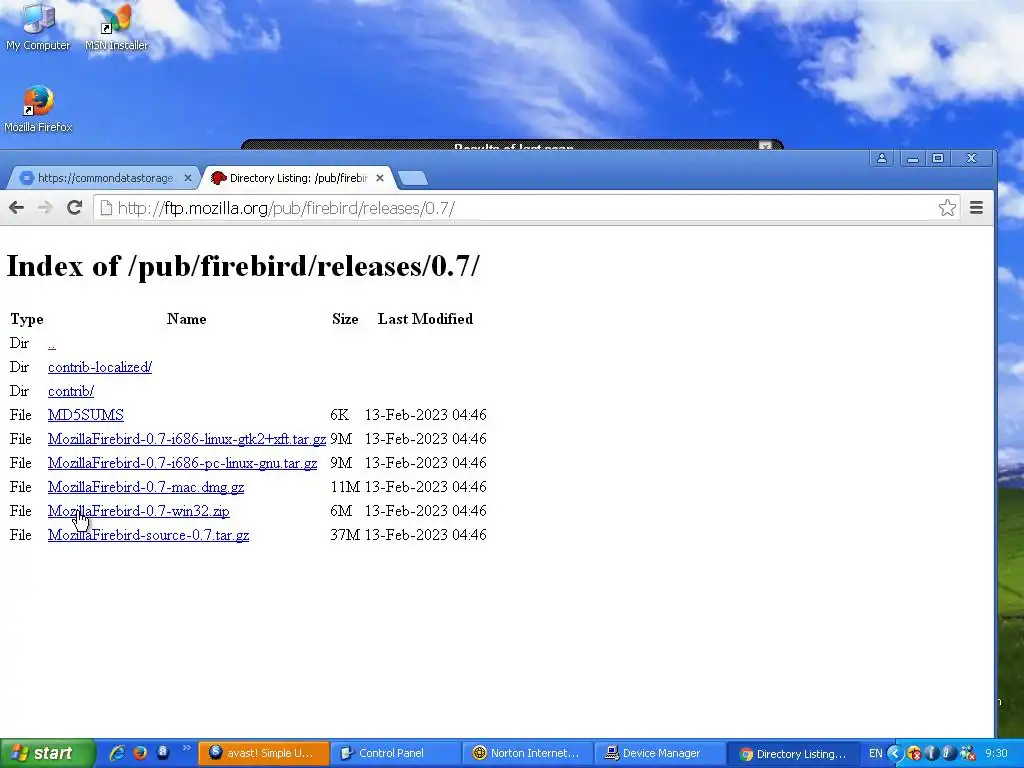Click Directory Listing taskbar button

pos(792,754)
